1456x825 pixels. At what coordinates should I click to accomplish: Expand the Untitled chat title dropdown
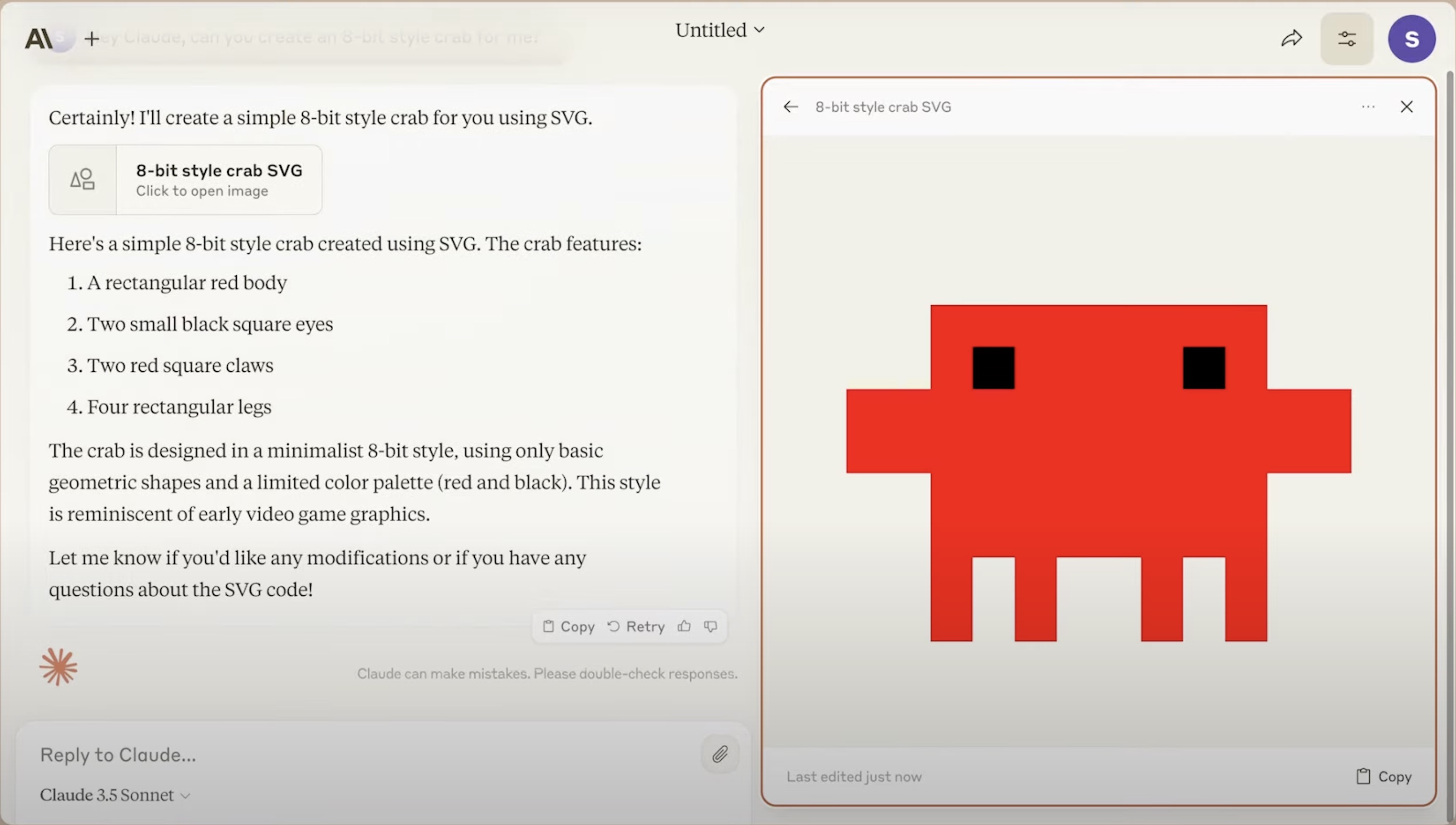pyautogui.click(x=720, y=30)
